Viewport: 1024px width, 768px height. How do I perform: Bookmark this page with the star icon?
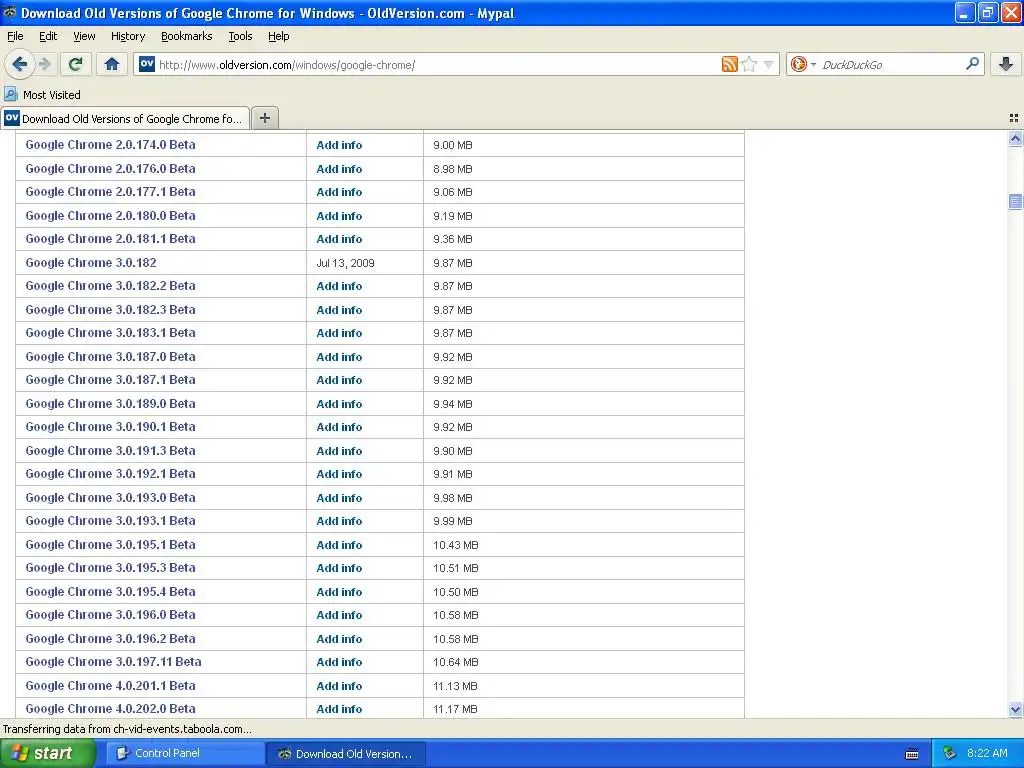[749, 64]
